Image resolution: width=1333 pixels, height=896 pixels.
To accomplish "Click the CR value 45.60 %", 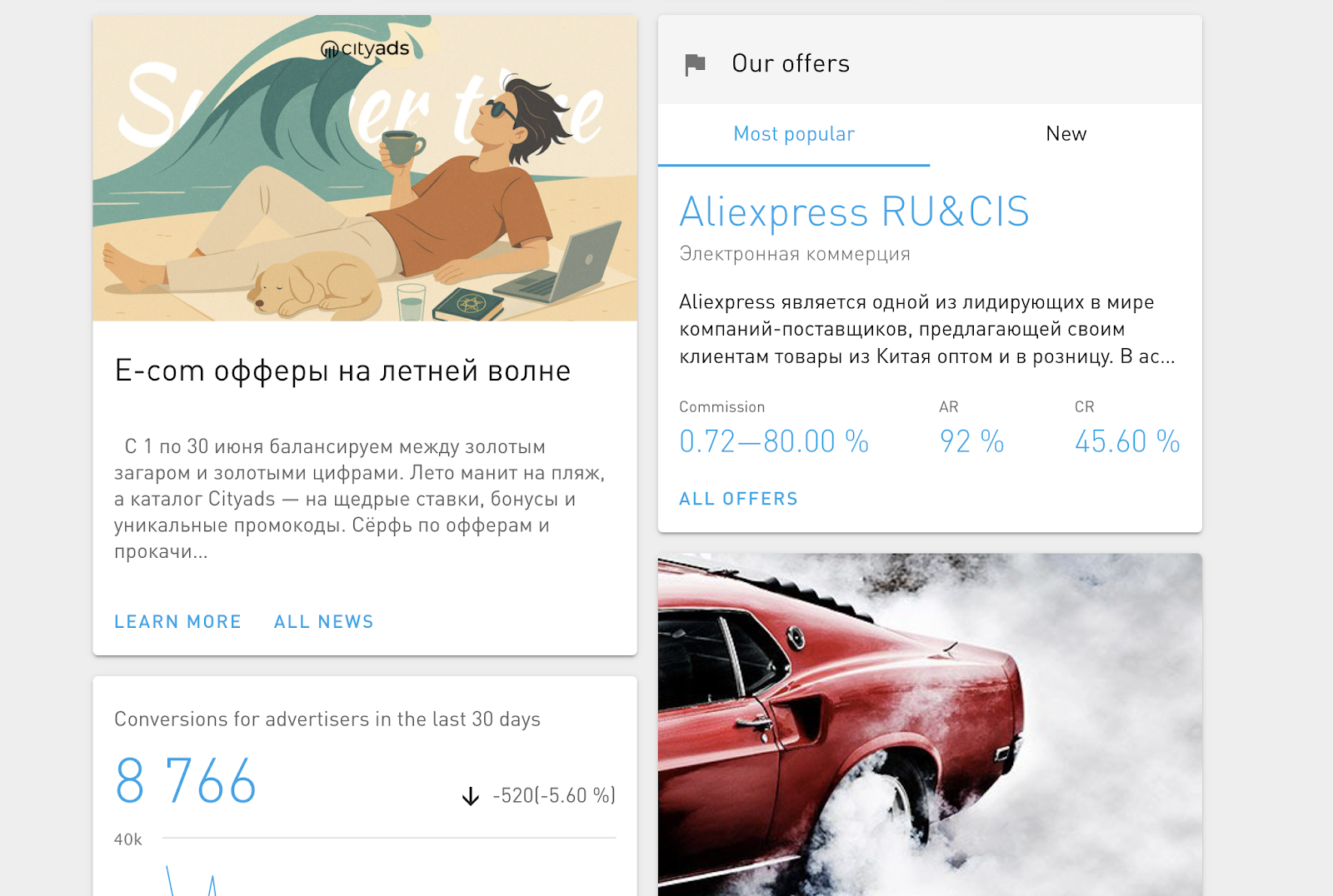I will tap(1127, 441).
